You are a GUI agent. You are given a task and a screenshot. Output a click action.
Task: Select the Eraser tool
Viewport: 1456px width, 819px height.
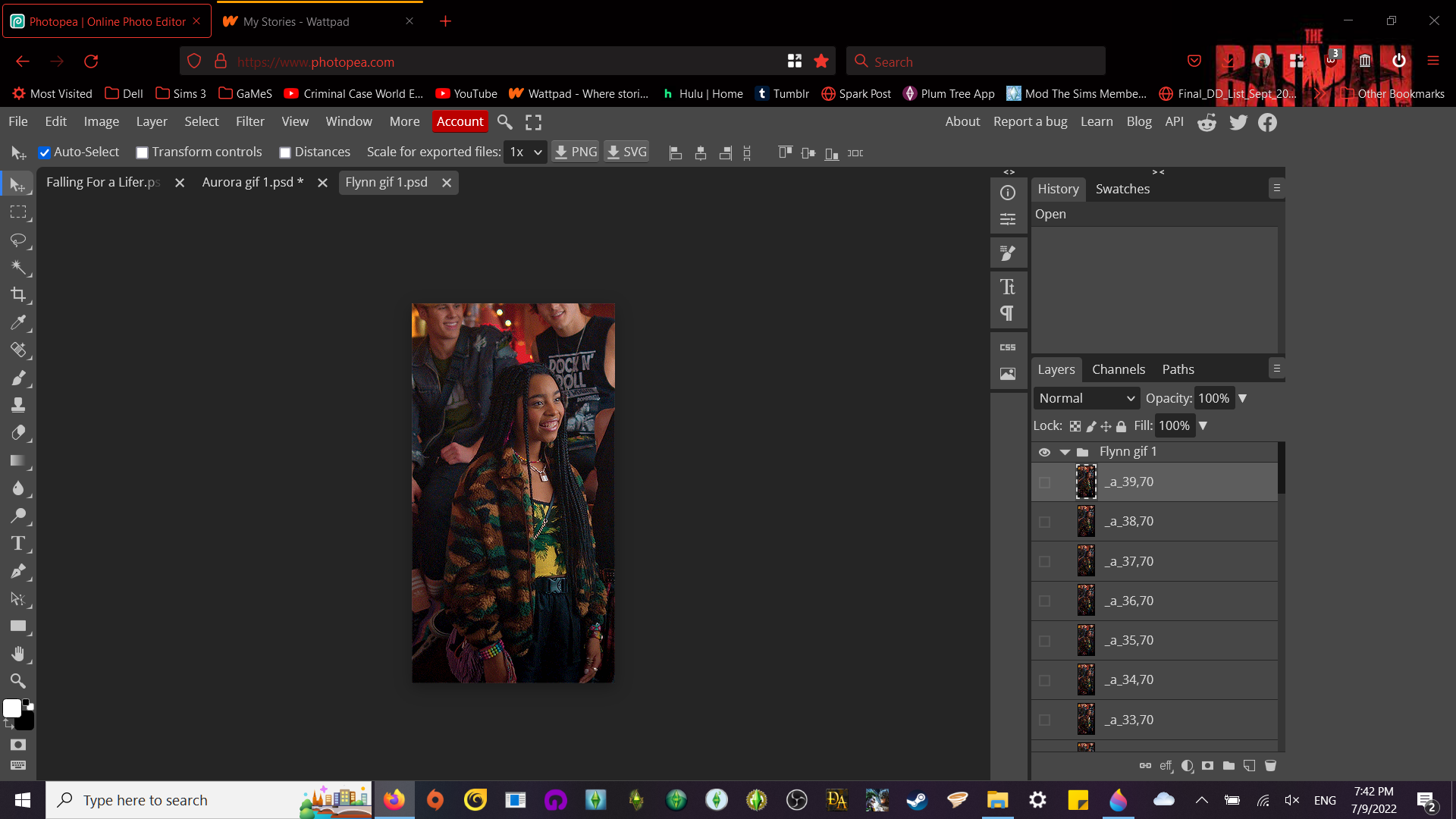[x=18, y=433]
